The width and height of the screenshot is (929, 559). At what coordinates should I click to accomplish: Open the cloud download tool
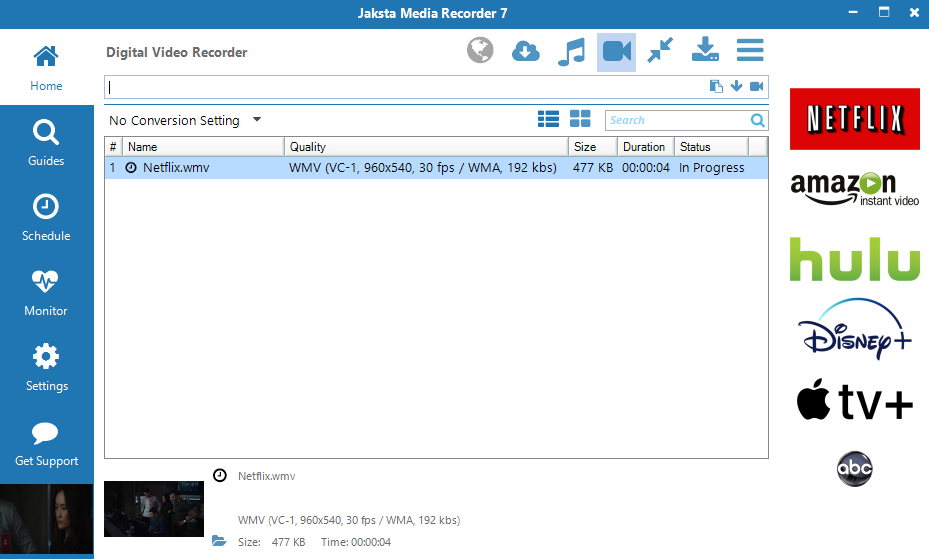[526, 51]
